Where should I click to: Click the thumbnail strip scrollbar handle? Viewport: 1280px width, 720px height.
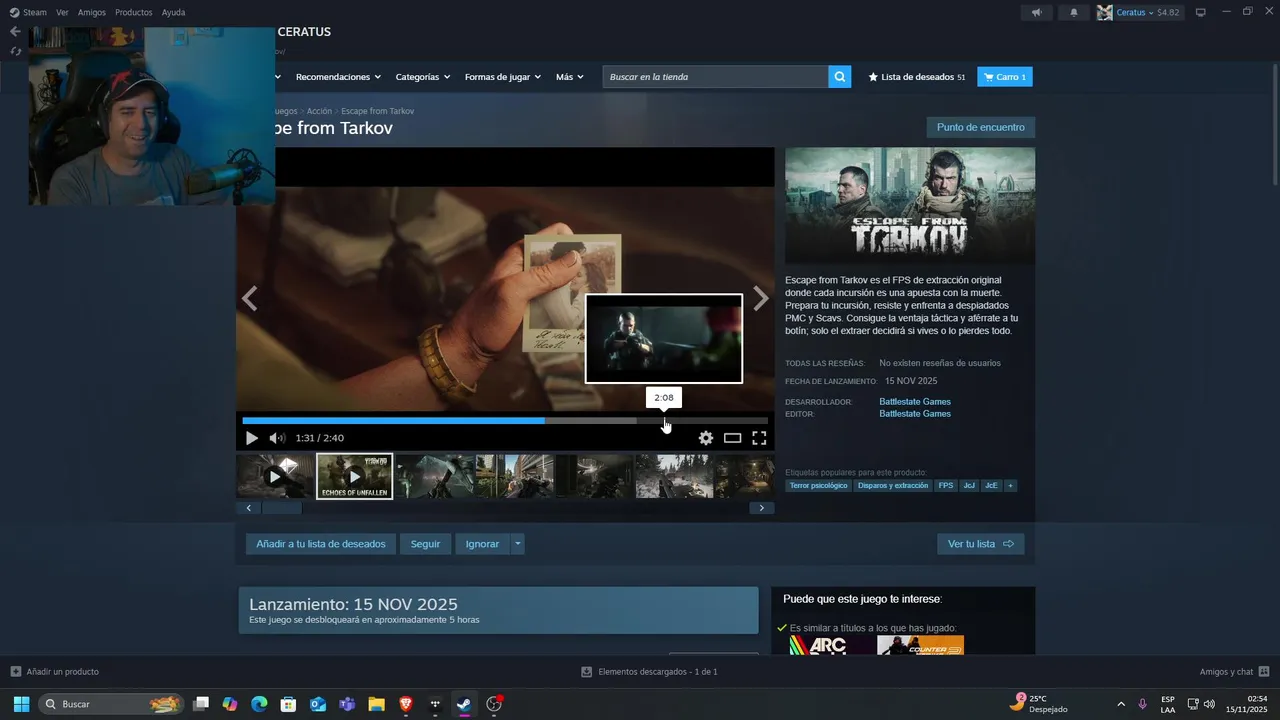pyautogui.click(x=282, y=508)
